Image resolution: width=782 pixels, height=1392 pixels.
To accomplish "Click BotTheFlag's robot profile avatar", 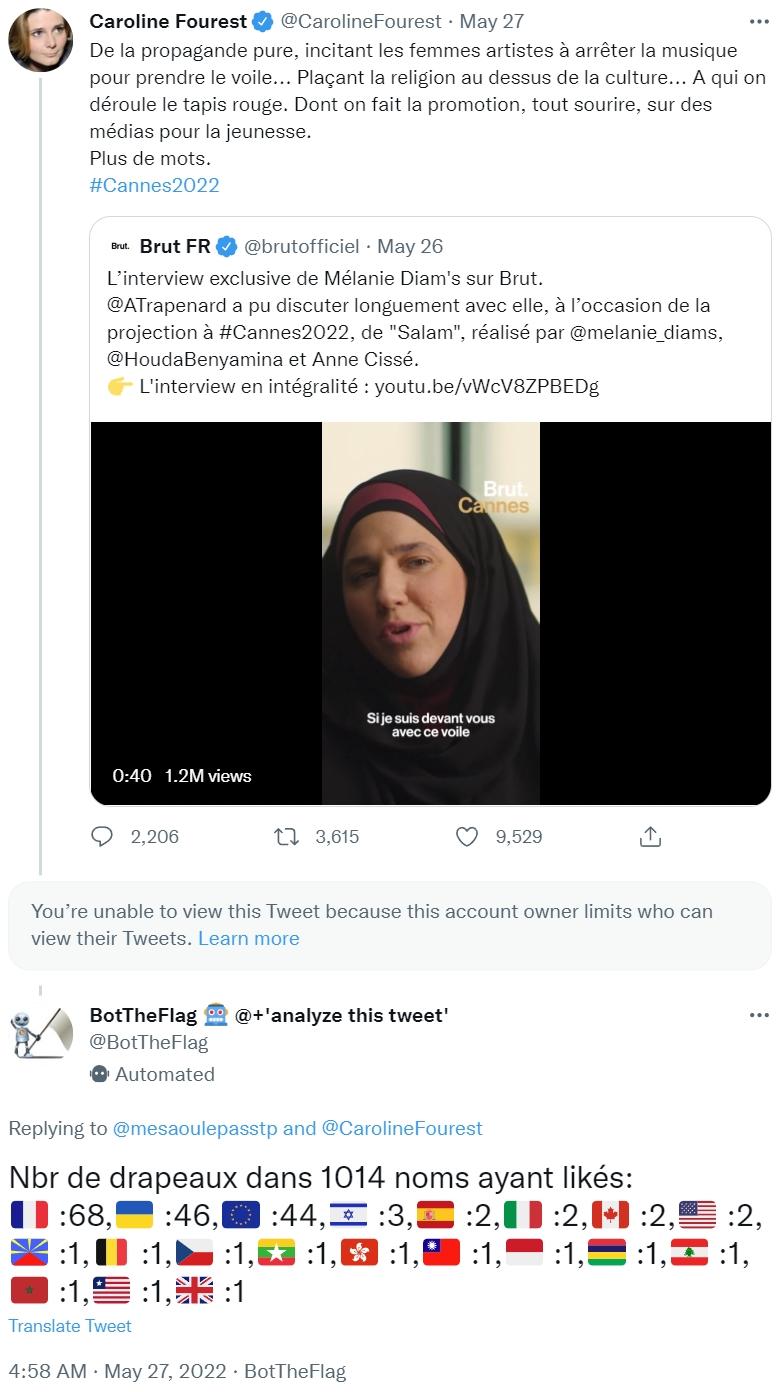I will click(40, 1035).
